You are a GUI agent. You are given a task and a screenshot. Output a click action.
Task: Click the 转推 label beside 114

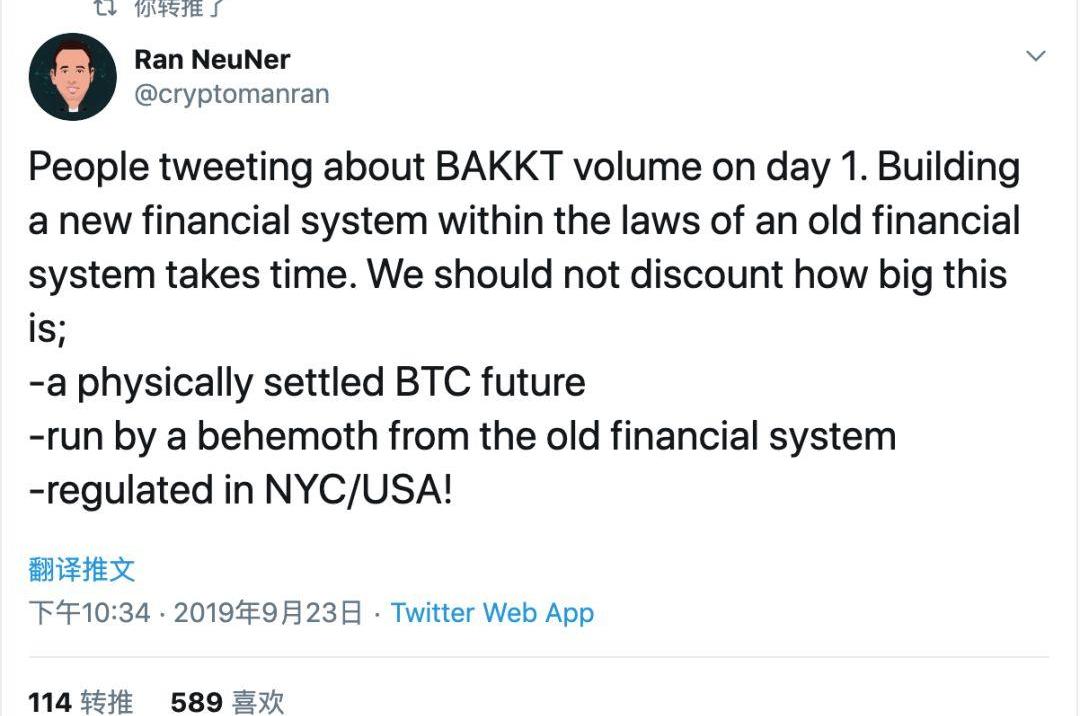107,702
